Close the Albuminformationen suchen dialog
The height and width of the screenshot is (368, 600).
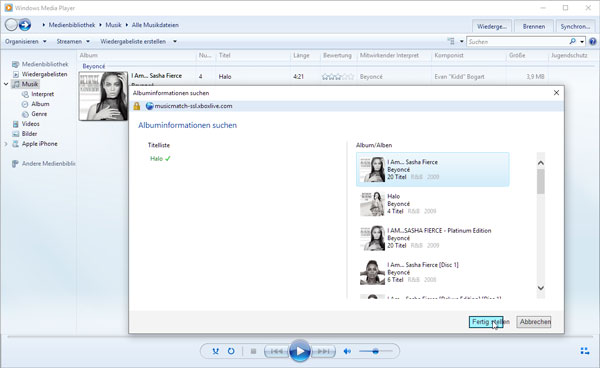(556, 93)
